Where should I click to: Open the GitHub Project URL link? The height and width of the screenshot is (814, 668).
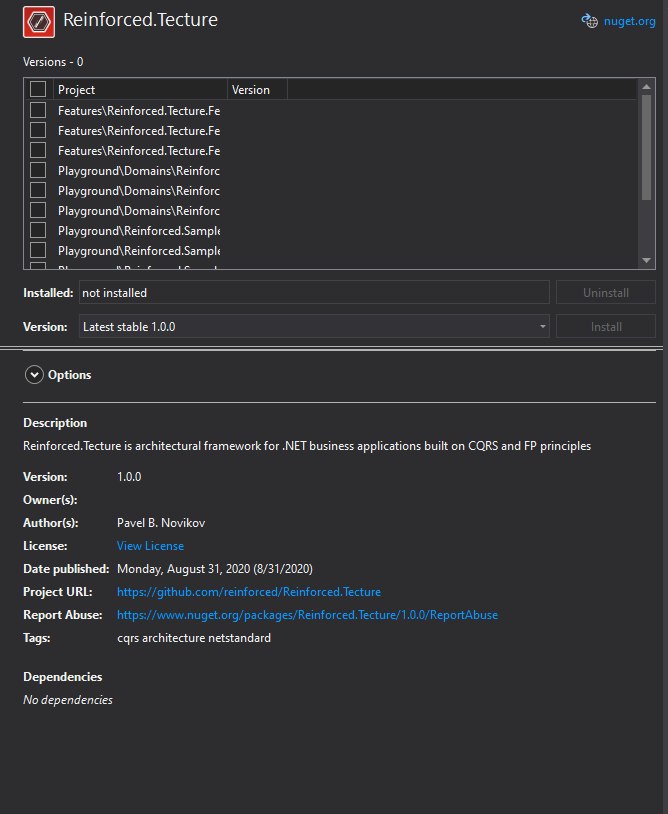point(249,592)
